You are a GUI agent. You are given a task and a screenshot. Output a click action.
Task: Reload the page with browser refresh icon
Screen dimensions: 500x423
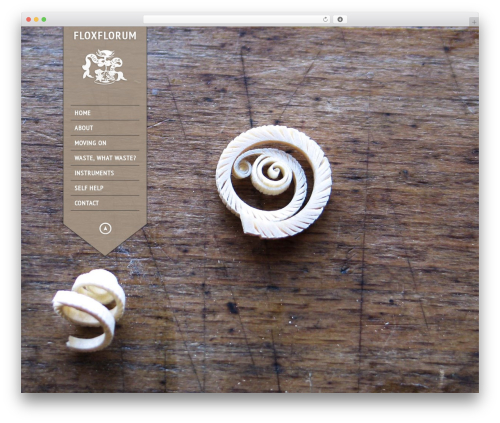click(x=325, y=20)
